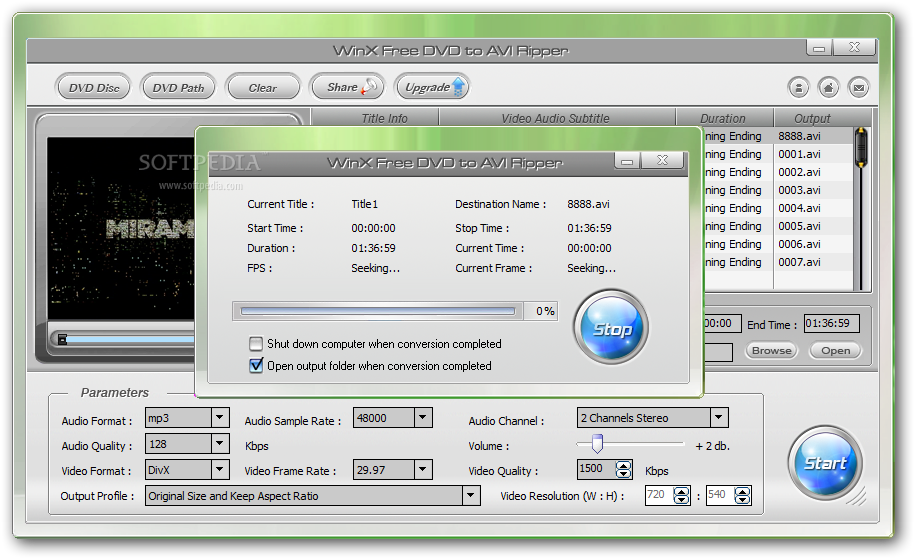
Task: Open the Audio Sample Rate 48000 dropdown
Action: 423,418
